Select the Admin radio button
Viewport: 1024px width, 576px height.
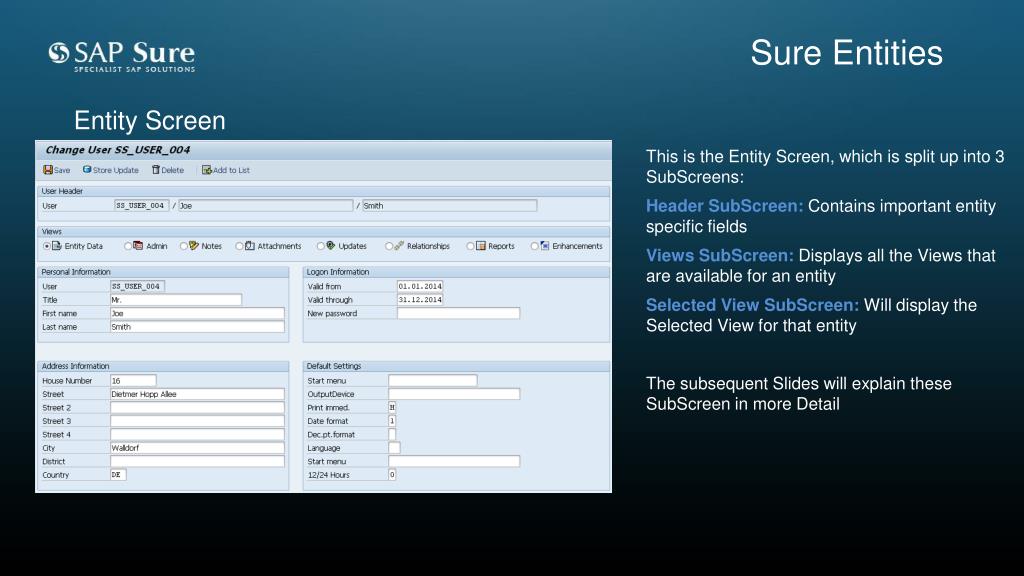(128, 246)
